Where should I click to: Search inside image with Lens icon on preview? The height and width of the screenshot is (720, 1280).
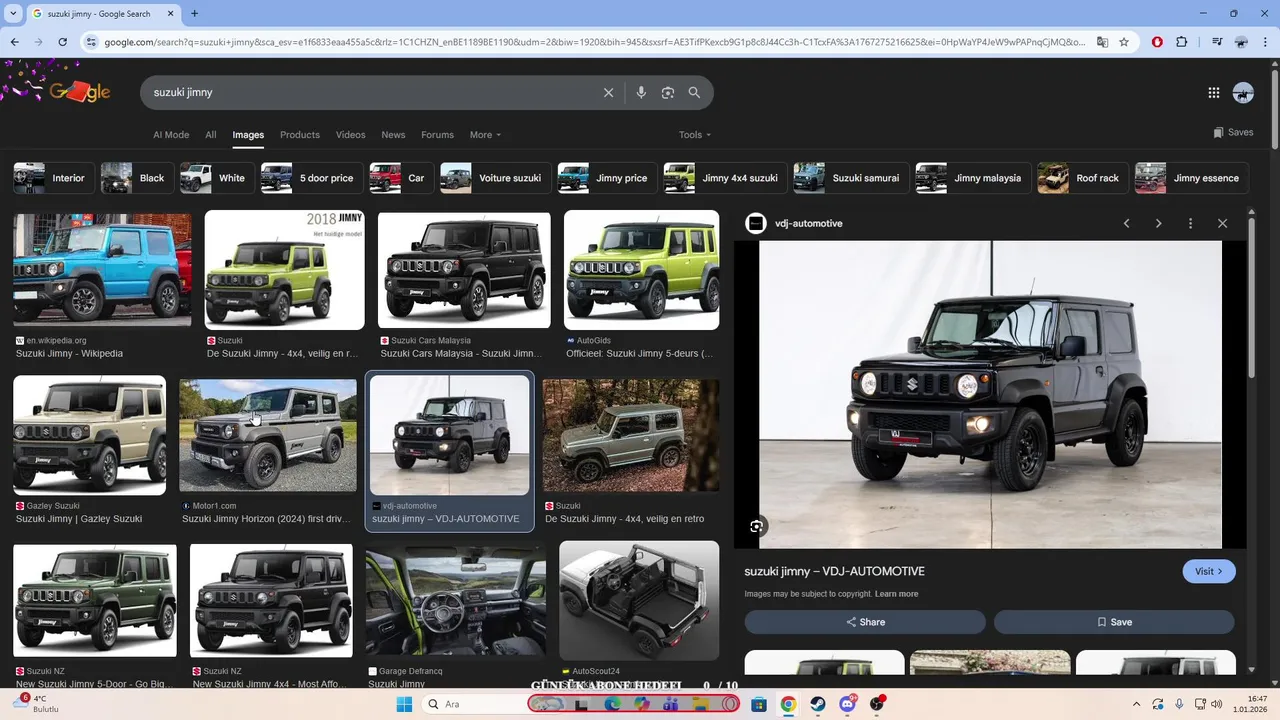coord(756,526)
